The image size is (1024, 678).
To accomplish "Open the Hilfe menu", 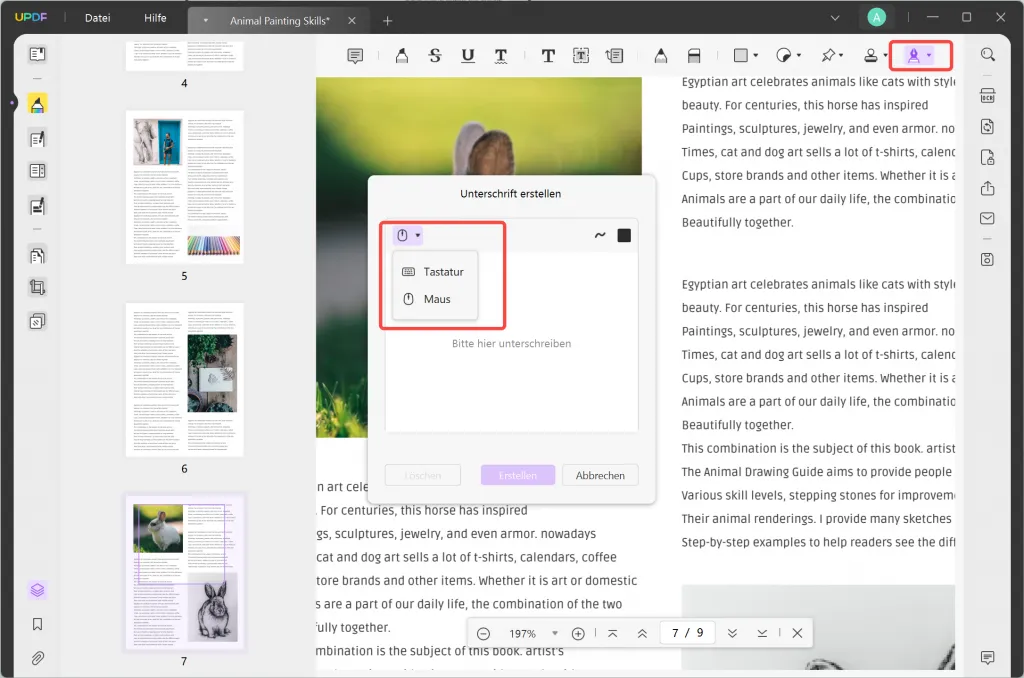I will (x=155, y=18).
